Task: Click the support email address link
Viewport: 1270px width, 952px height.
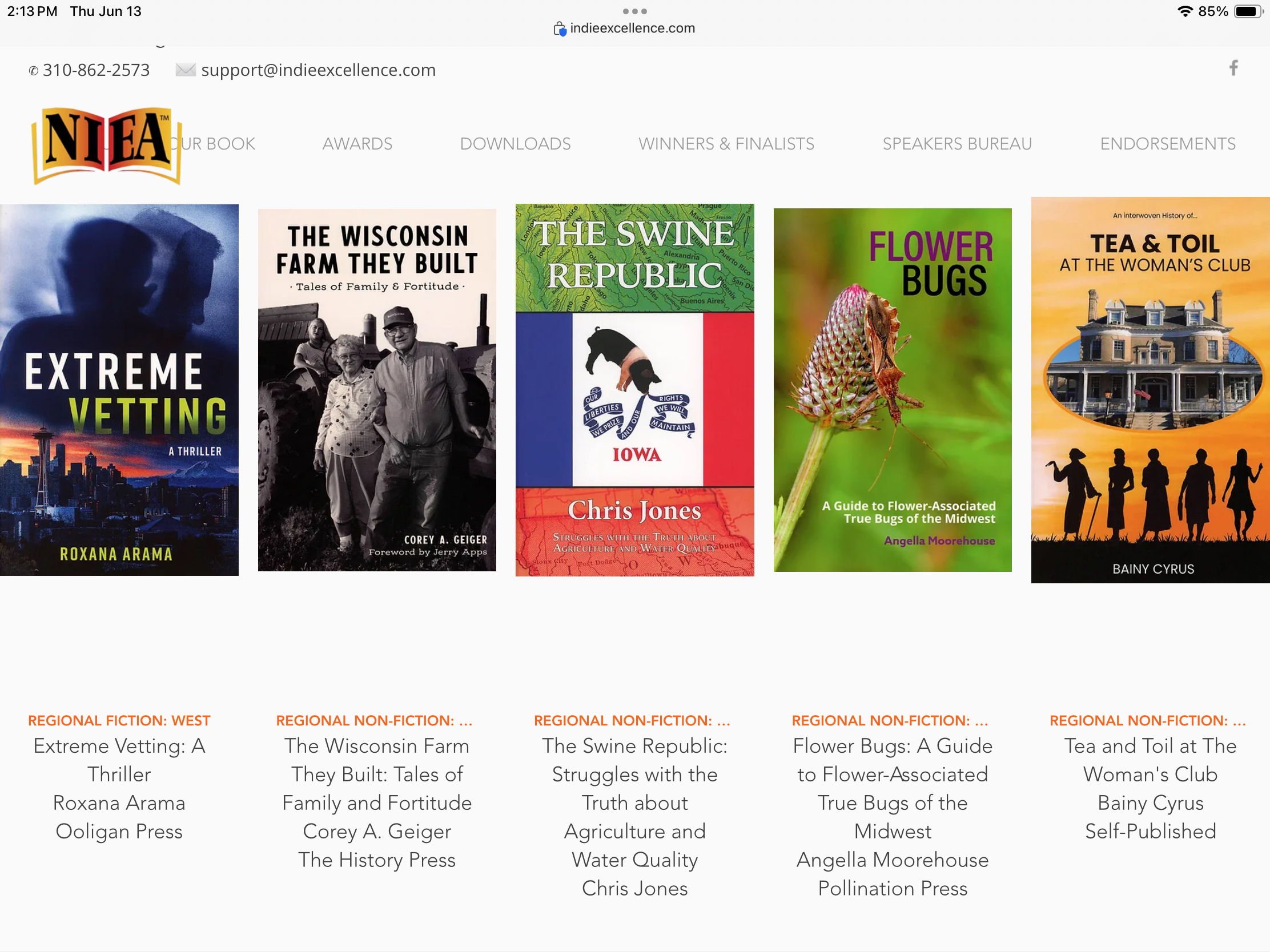Action: 318,70
